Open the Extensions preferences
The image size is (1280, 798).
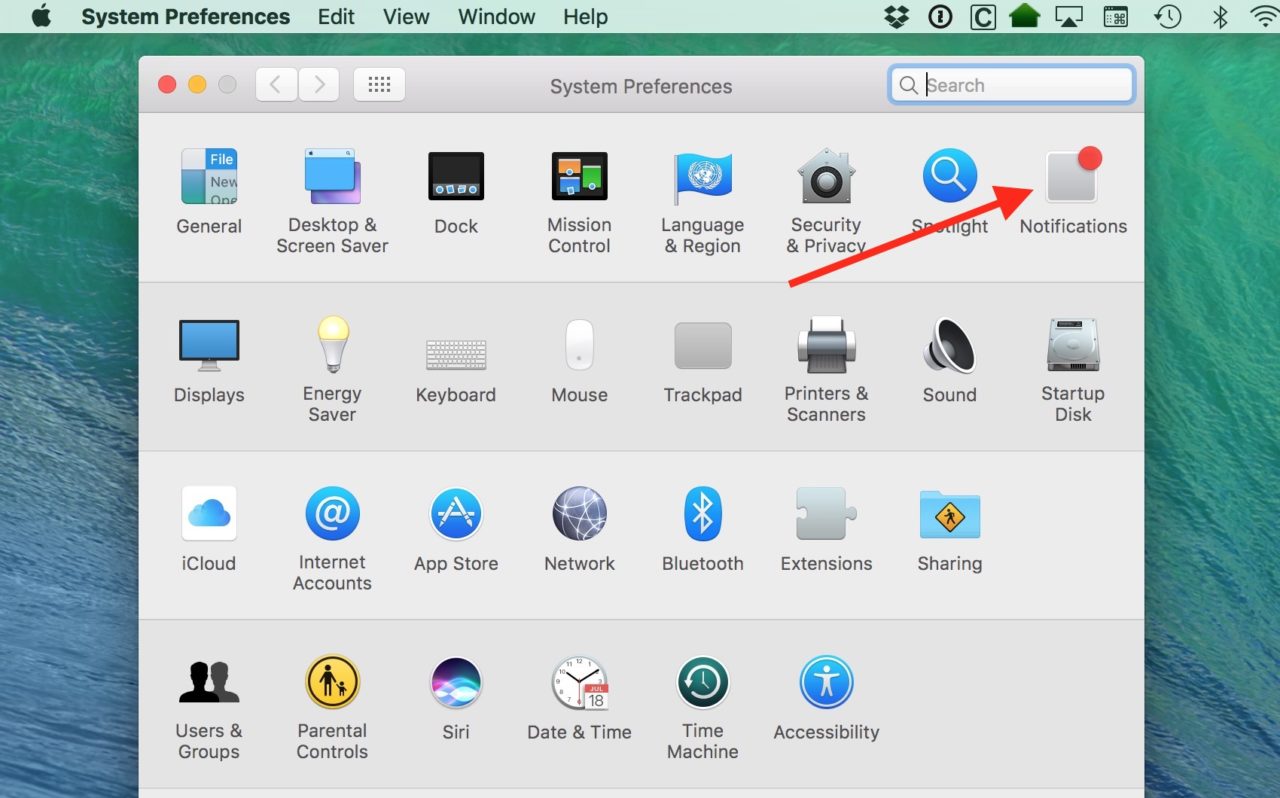826,529
